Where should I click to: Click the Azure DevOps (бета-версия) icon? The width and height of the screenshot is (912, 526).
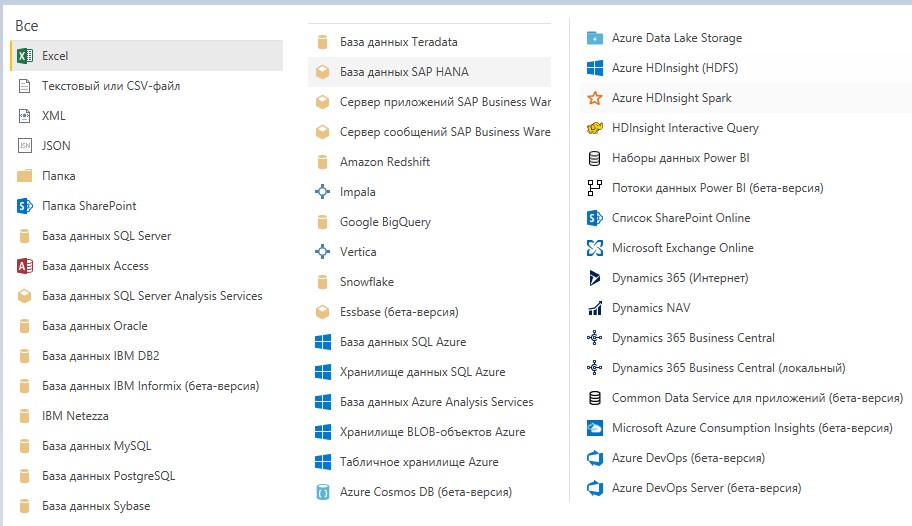point(594,459)
